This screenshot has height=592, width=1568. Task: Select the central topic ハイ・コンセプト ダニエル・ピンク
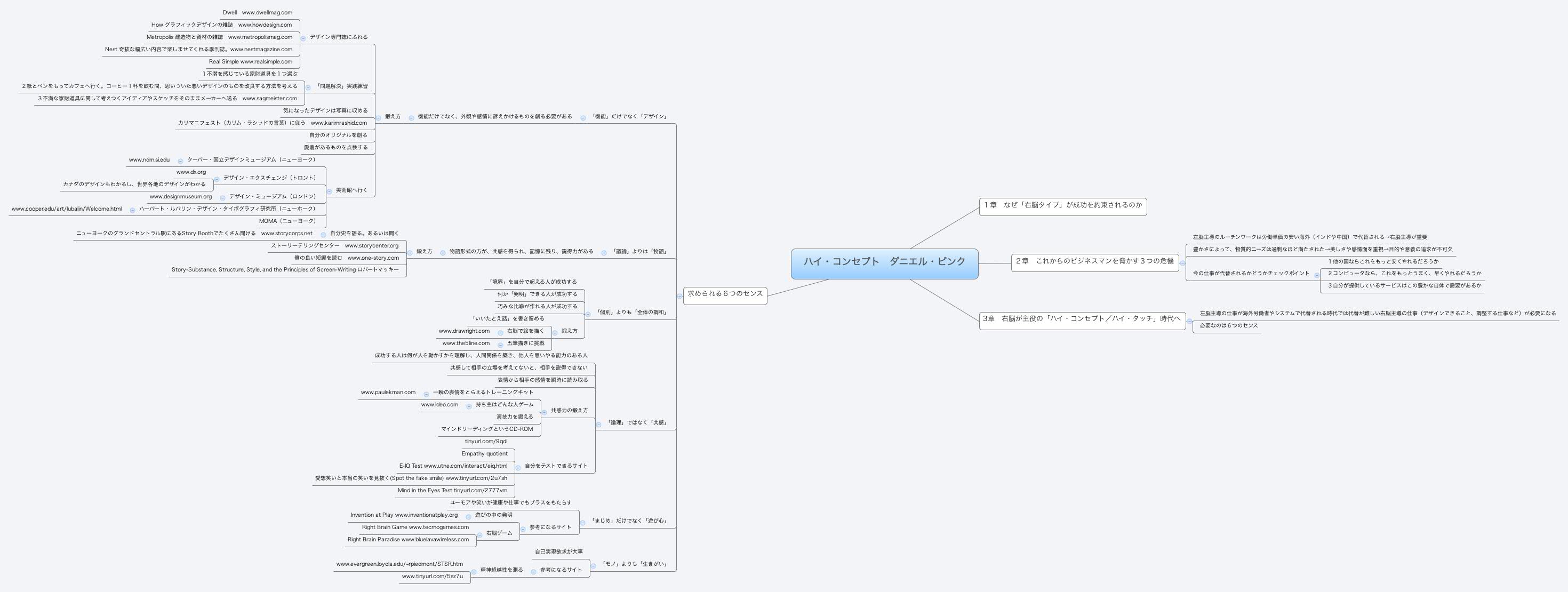(x=884, y=262)
